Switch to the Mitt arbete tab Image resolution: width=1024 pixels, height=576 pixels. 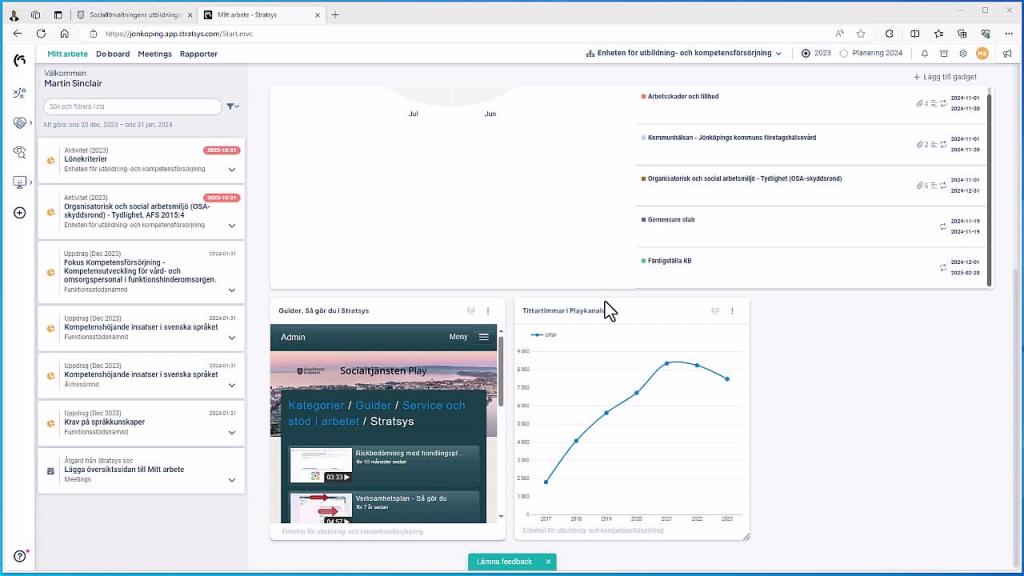pos(67,54)
